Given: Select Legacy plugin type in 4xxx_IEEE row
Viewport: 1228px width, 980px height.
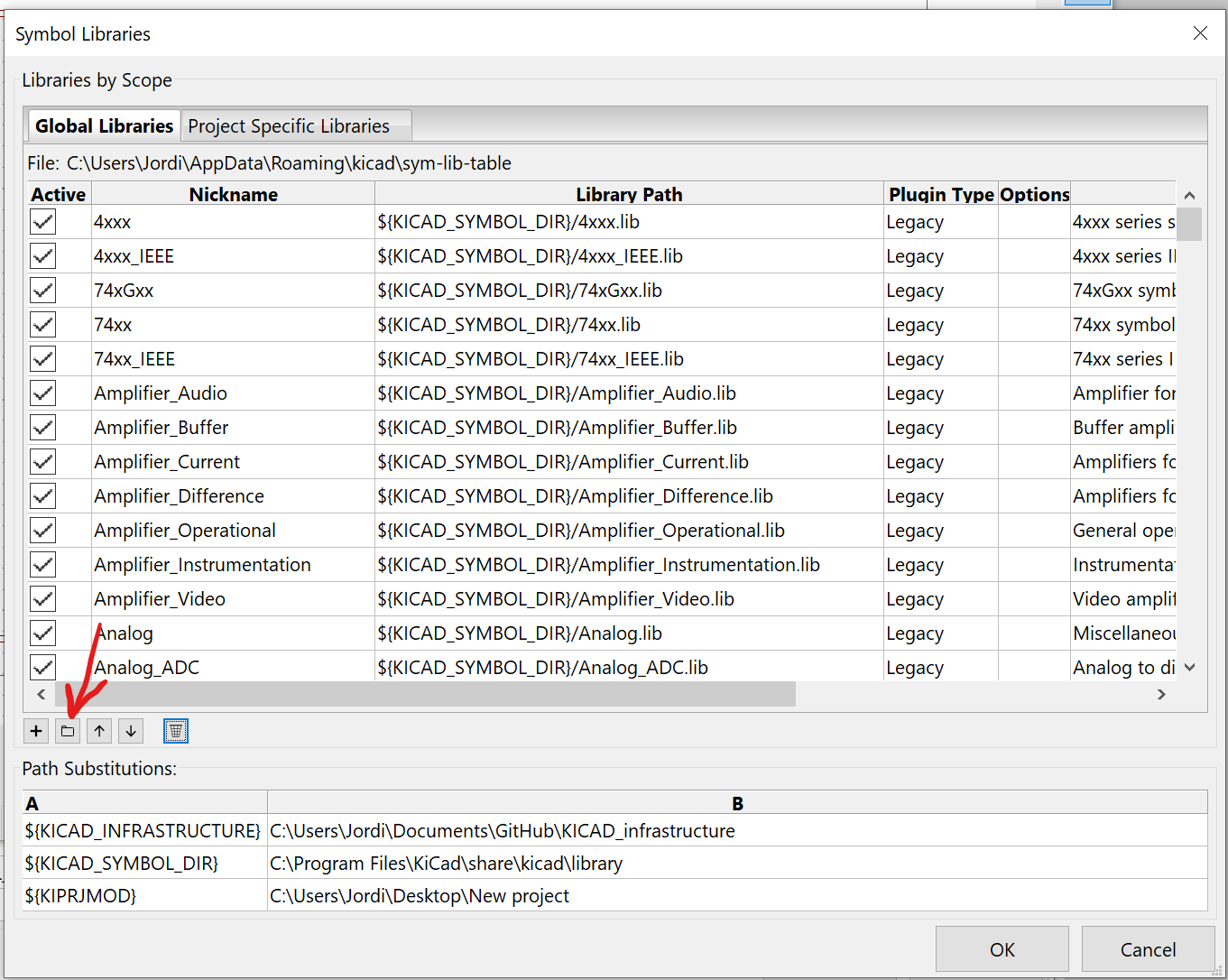Looking at the screenshot, I should [x=941, y=256].
